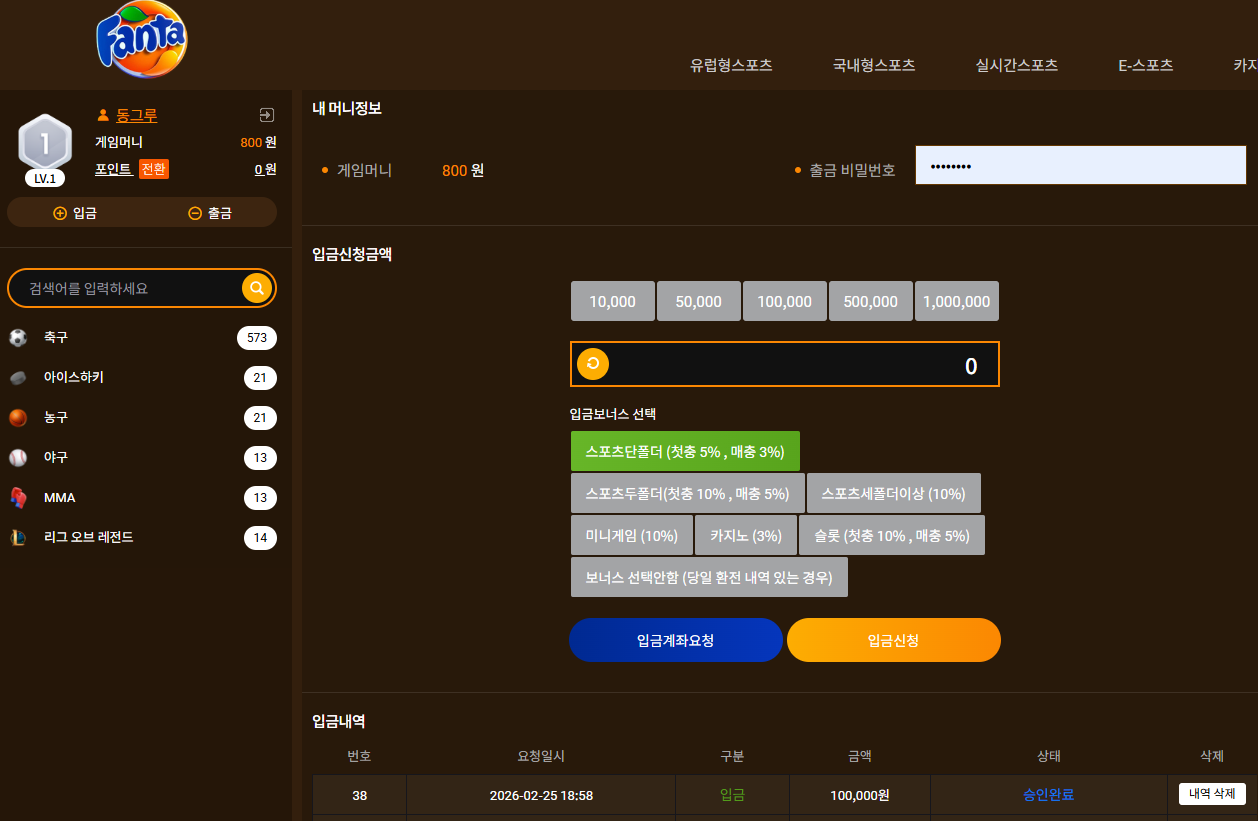Choose 보너스 선택안함 option
This screenshot has height=821, width=1258.
(x=709, y=577)
